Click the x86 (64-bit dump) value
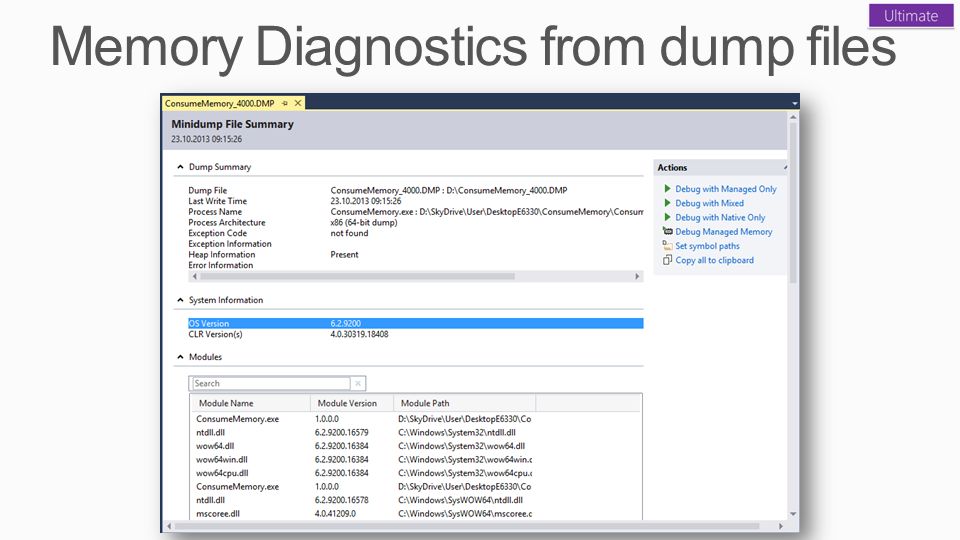The height and width of the screenshot is (540, 960). [x=364, y=222]
